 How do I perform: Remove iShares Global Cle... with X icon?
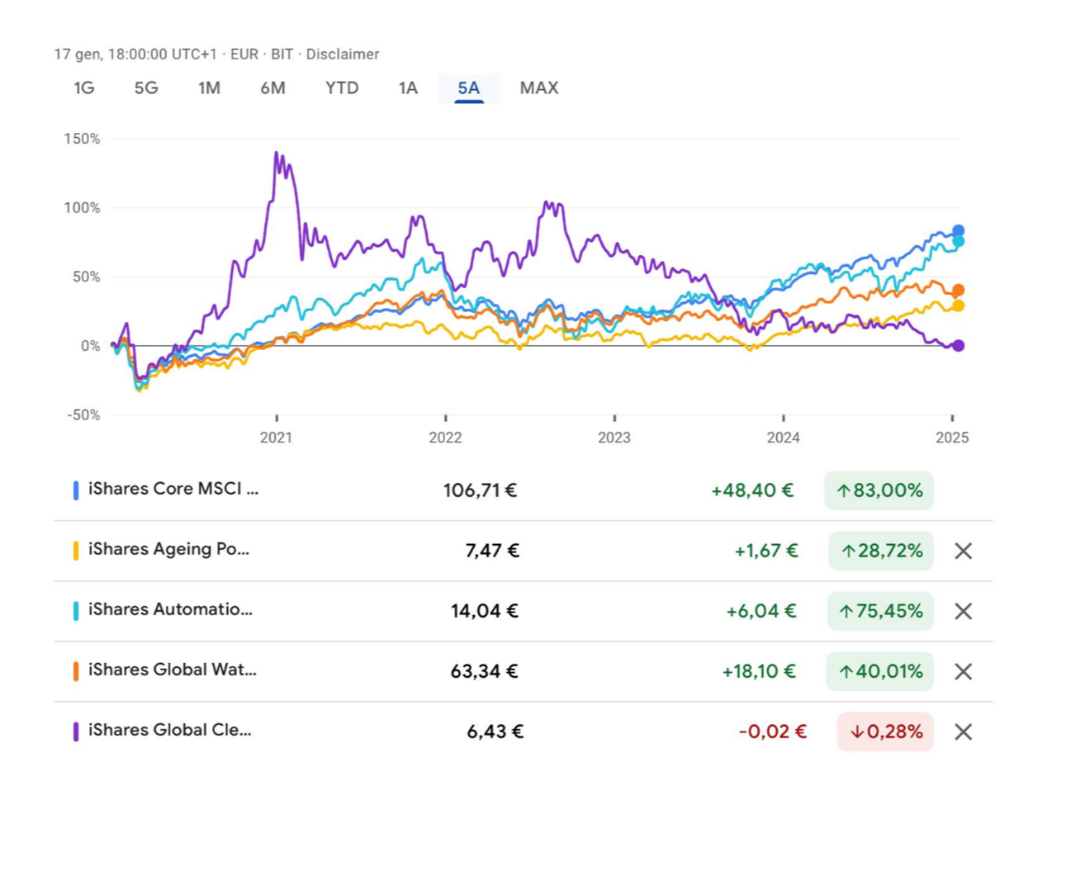point(963,732)
